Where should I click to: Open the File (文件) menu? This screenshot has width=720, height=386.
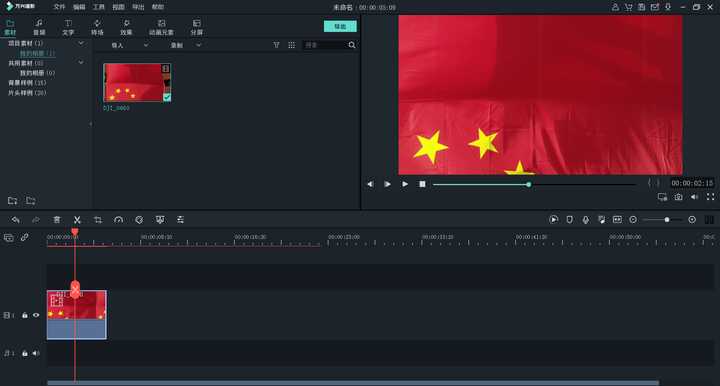tap(59, 7)
